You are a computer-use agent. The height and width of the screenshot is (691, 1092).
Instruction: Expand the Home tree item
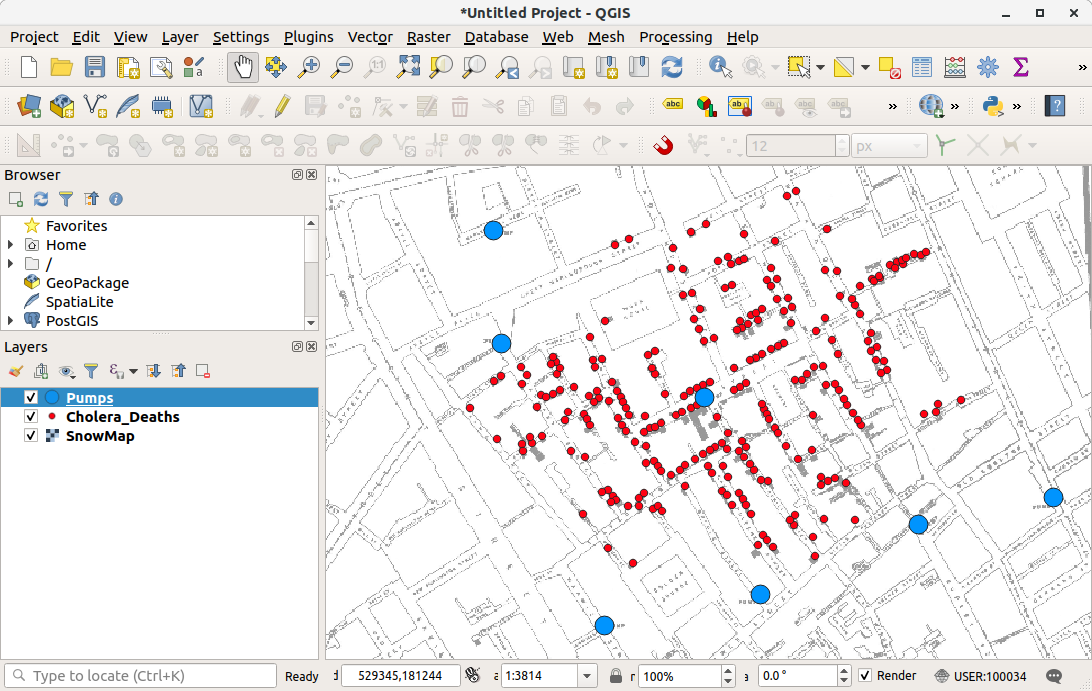click(10, 244)
